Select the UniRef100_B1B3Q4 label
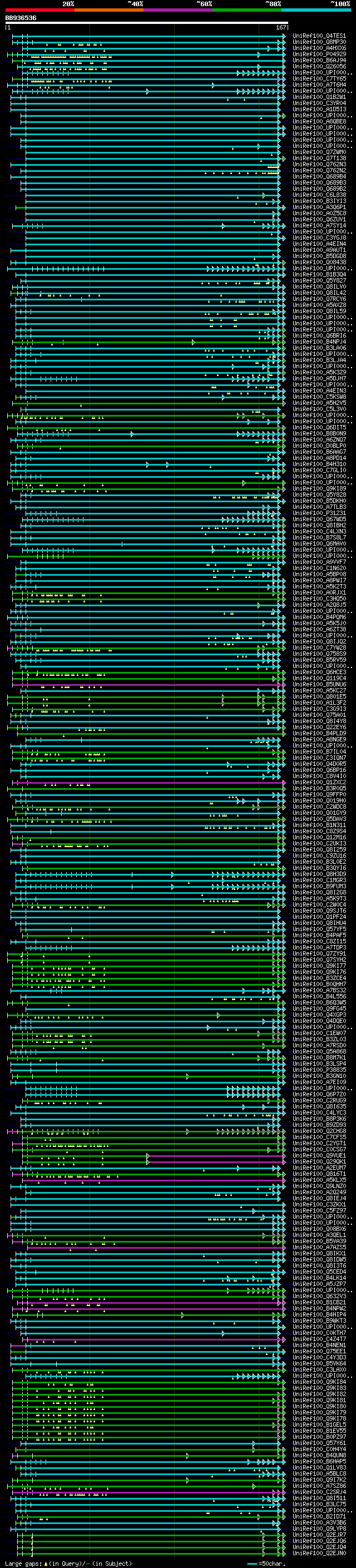Image resolution: width=356 pixels, height=1568 pixels. (x=319, y=275)
